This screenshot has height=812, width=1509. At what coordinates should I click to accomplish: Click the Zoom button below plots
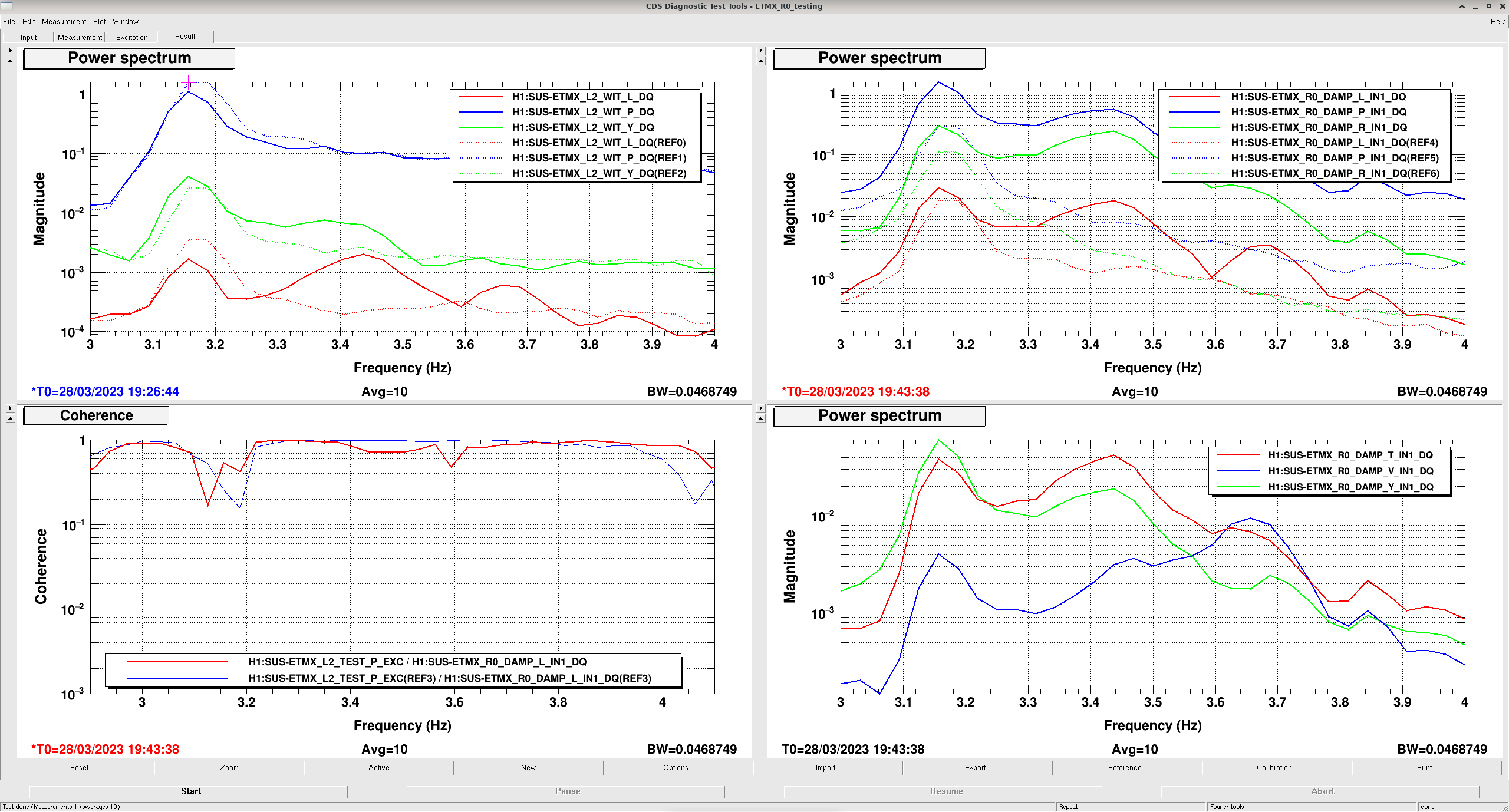pyautogui.click(x=229, y=767)
